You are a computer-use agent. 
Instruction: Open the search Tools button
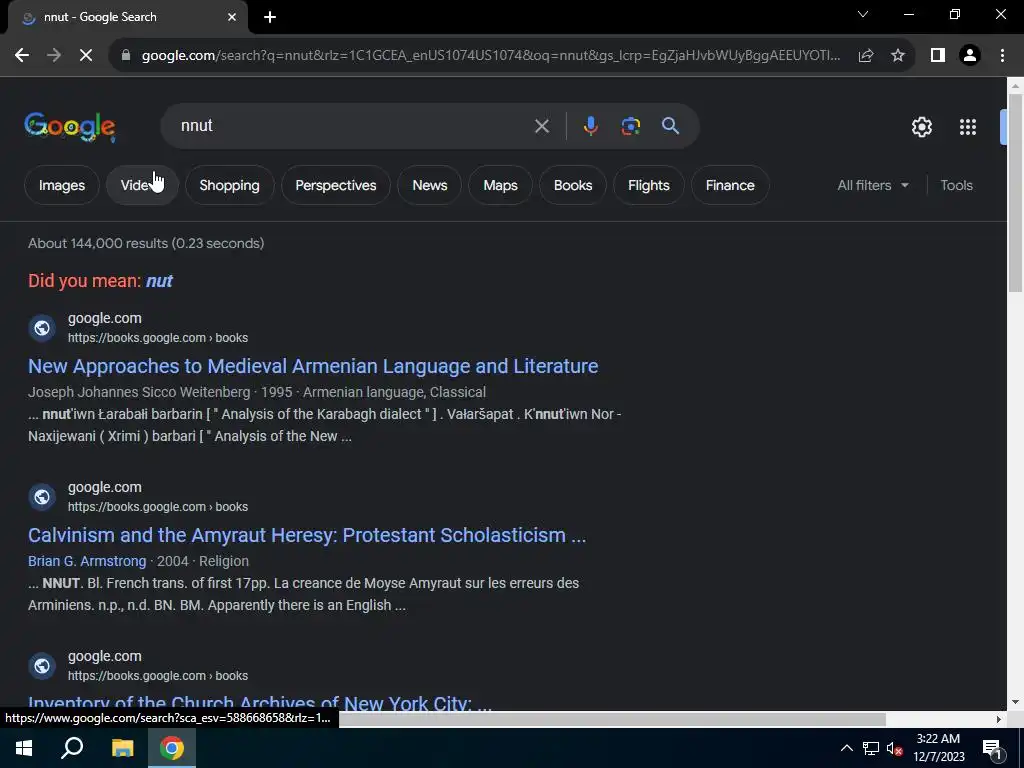pyautogui.click(x=956, y=185)
